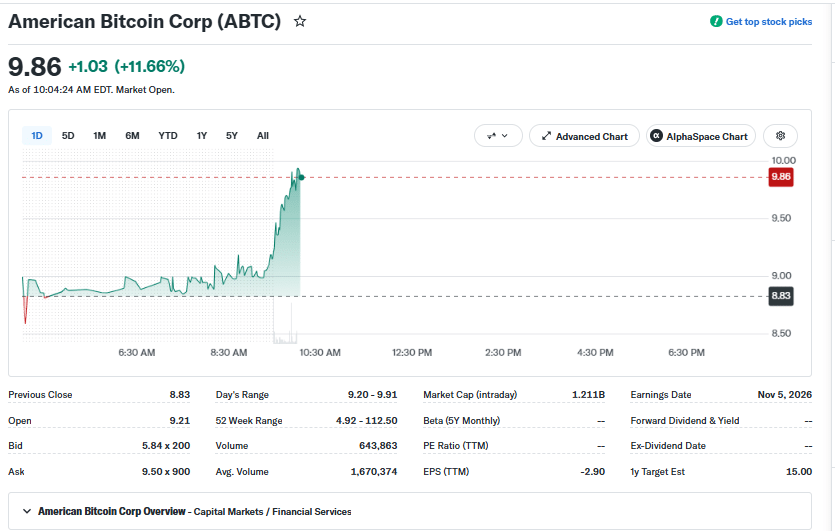The height and width of the screenshot is (531, 835).
Task: Click Avg. Volume value 1,670,374
Action: pyautogui.click(x=374, y=472)
